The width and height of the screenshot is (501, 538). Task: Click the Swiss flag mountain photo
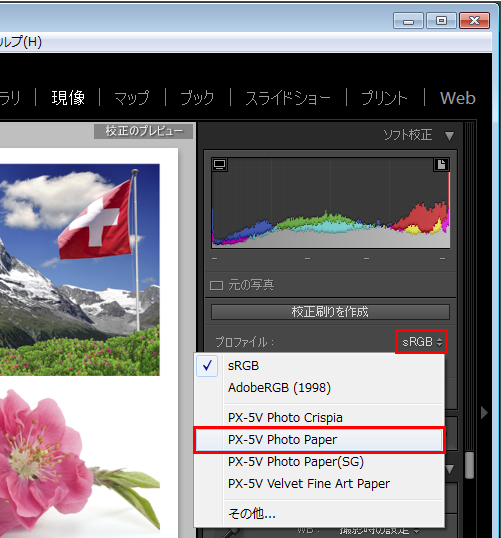[x=80, y=270]
